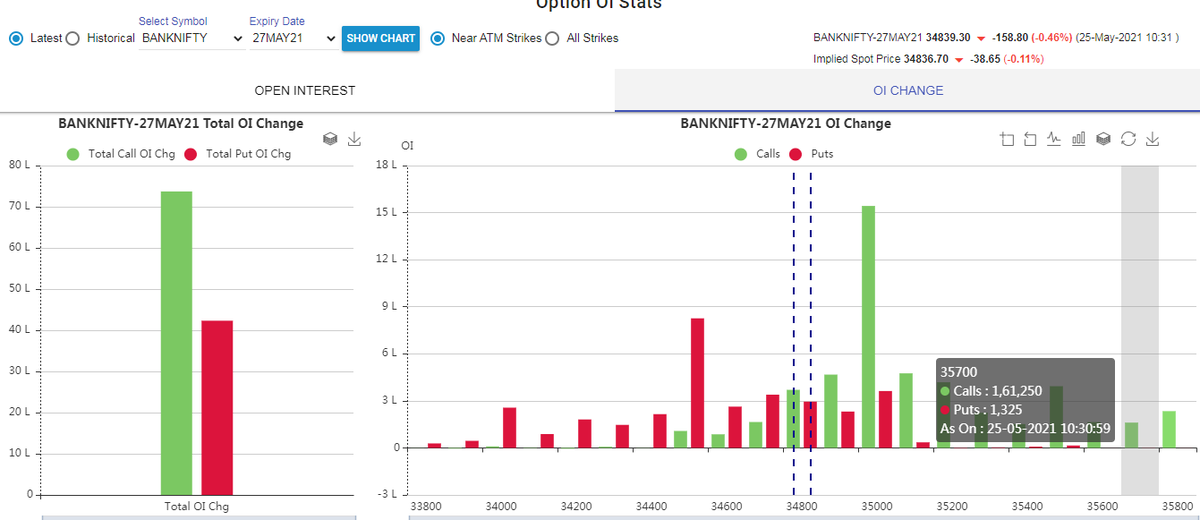The width and height of the screenshot is (1200, 520).
Task: Download OI Change chart as image
Action: (1152, 140)
